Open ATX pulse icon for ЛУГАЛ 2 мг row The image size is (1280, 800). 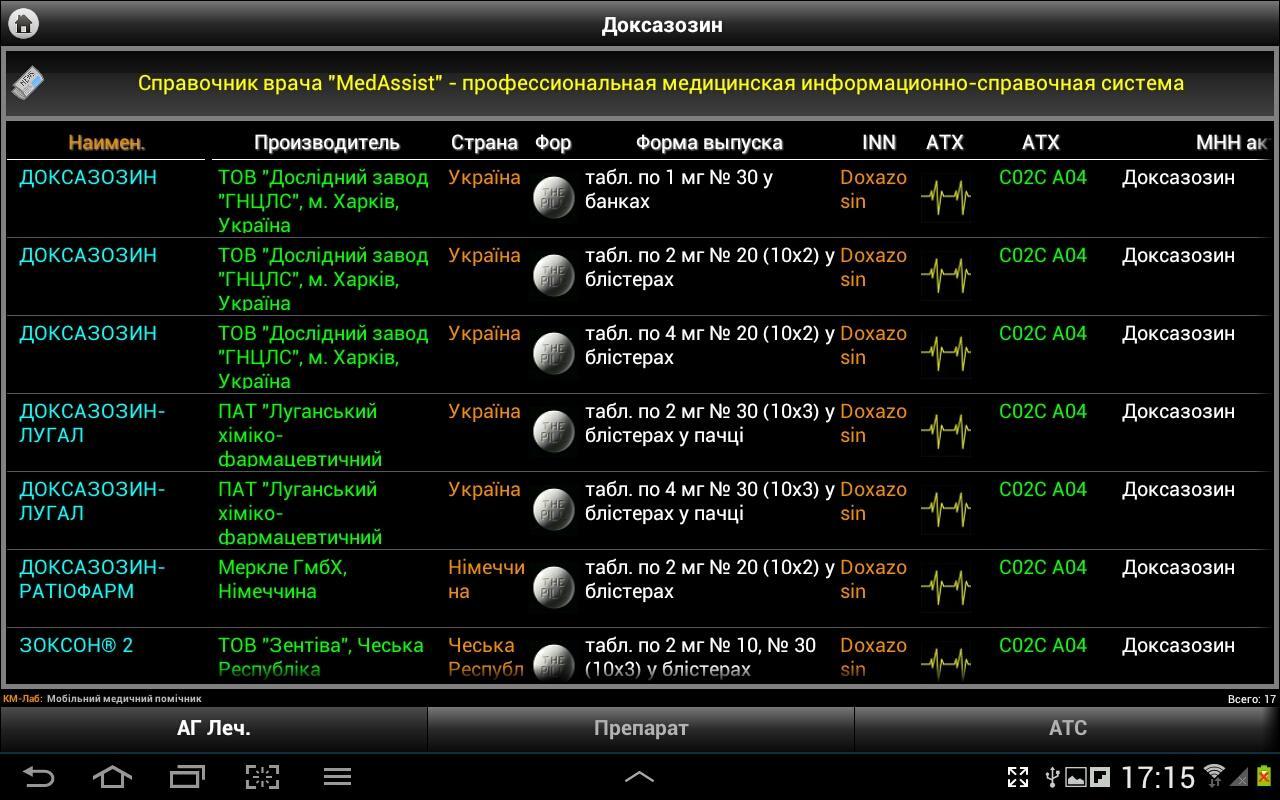(x=945, y=431)
